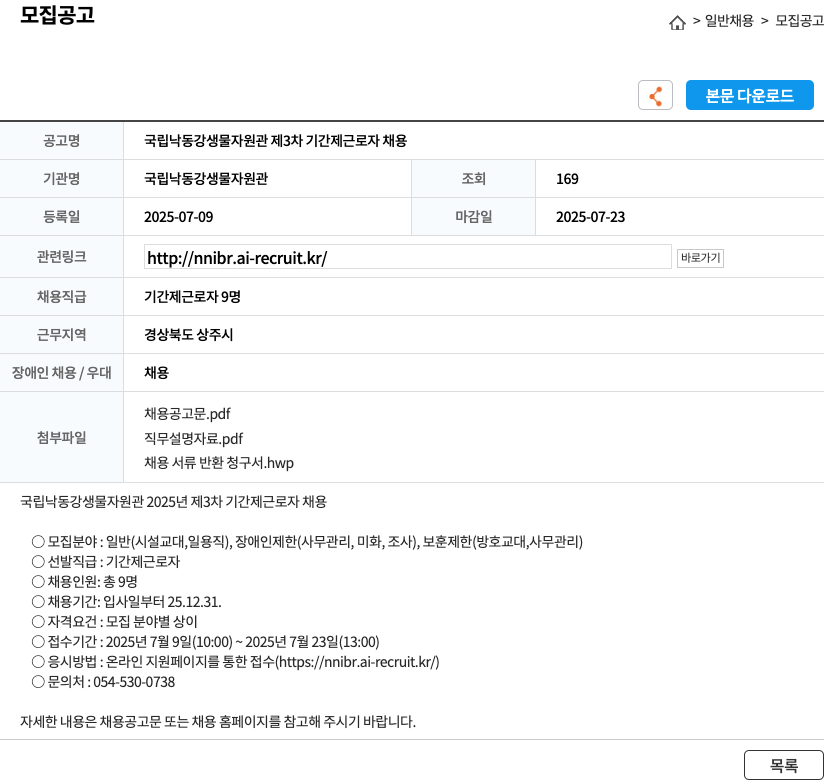Open attachment 직무설명자료.pdf
Viewport: 824px width, 781px height.
pos(193,439)
